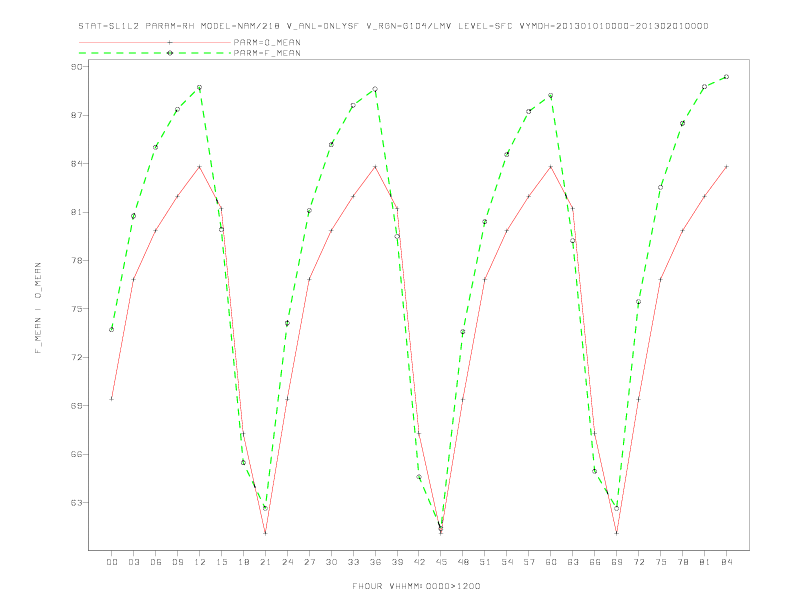Screen dimensions: 792x612
Task: Click the x-axis tick label 75
Action: (x=661, y=562)
